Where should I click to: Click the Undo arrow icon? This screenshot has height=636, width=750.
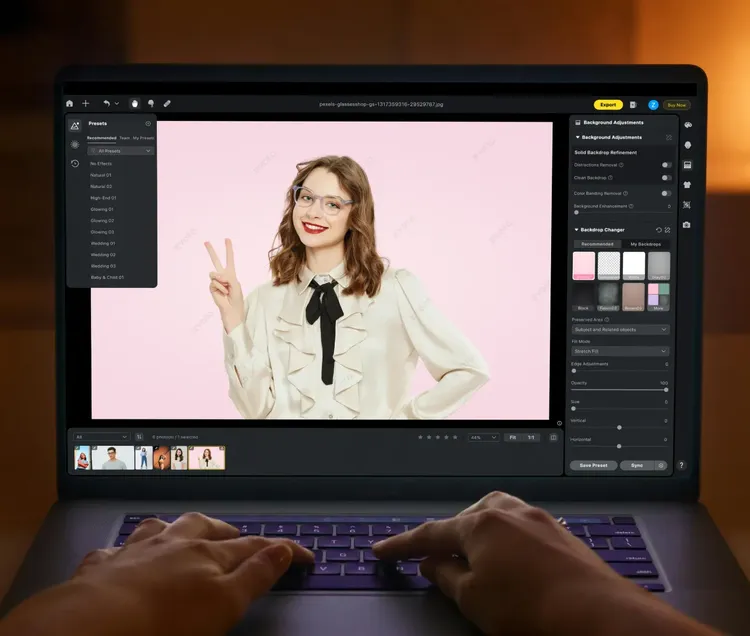pyautogui.click(x=106, y=103)
